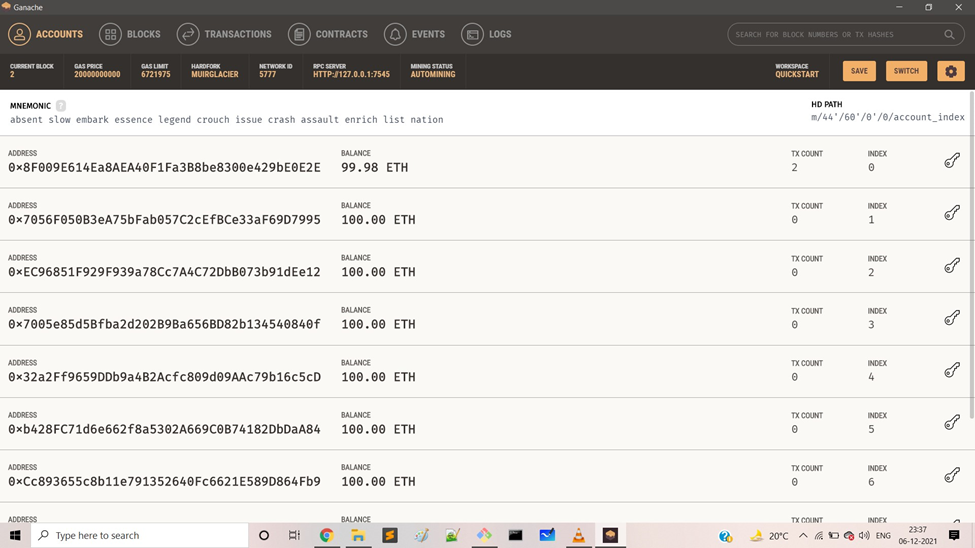The width and height of the screenshot is (975, 548).
Task: Open Cortana circle icon on taskbar
Action: (264, 535)
